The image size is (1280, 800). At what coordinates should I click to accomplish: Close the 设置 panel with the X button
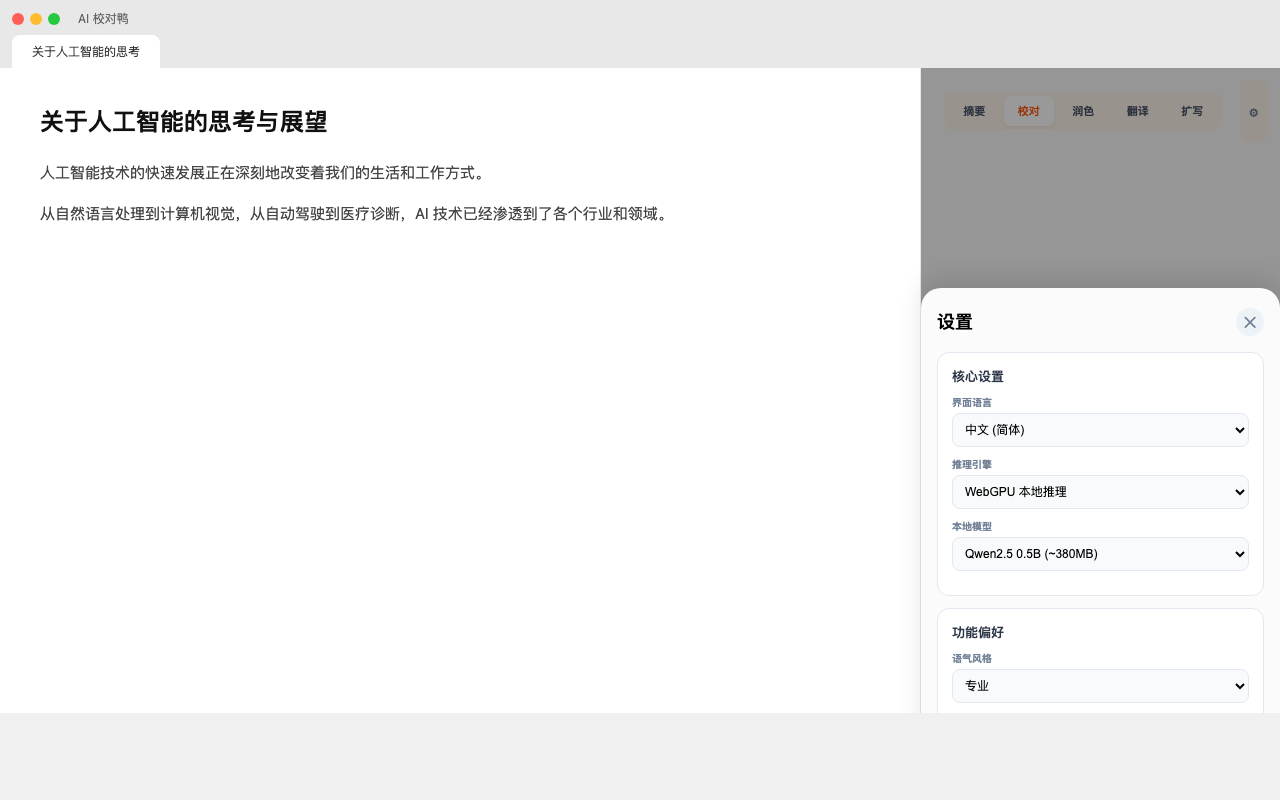click(x=1249, y=322)
